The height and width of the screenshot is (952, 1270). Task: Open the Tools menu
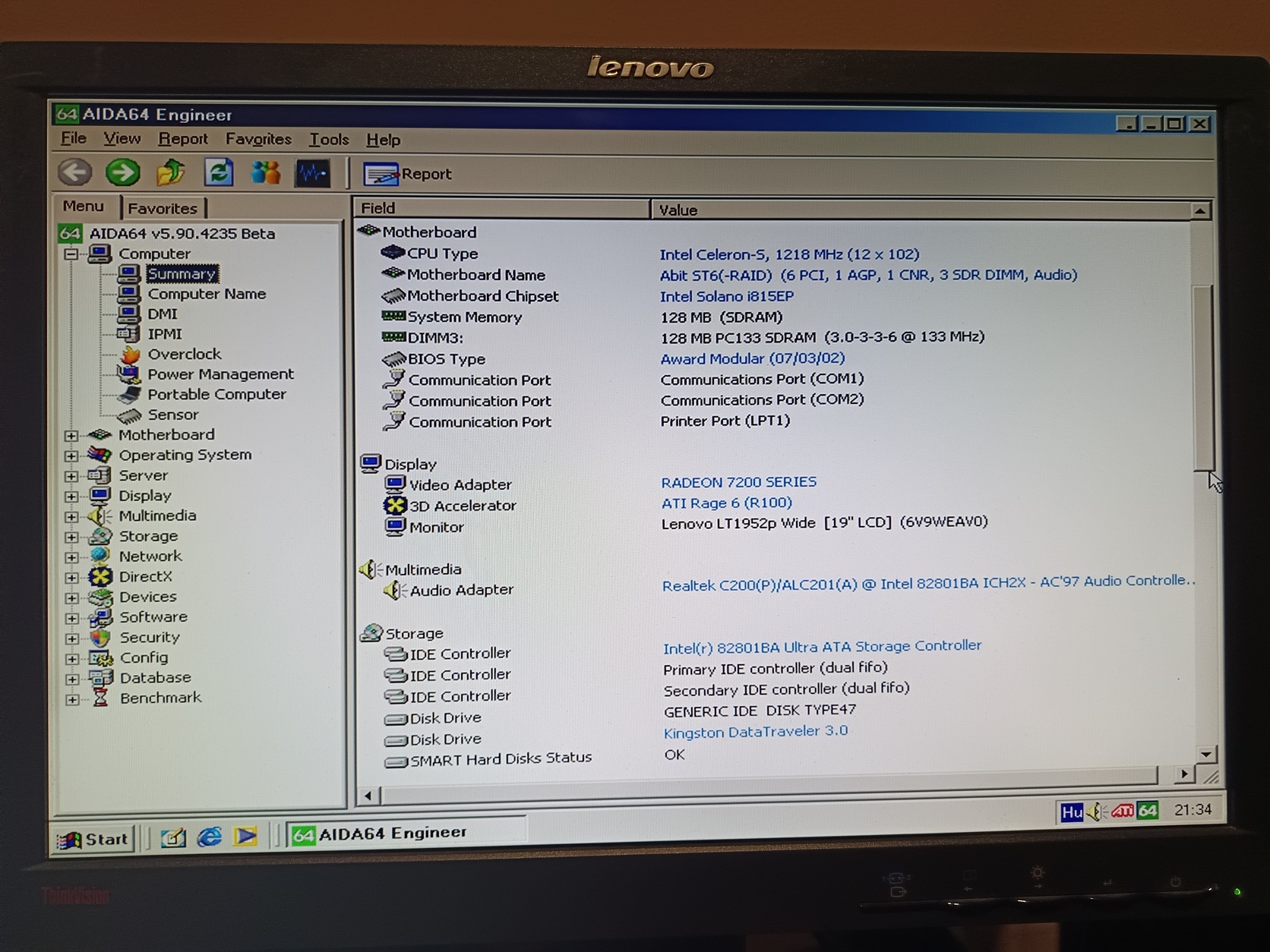(x=329, y=140)
